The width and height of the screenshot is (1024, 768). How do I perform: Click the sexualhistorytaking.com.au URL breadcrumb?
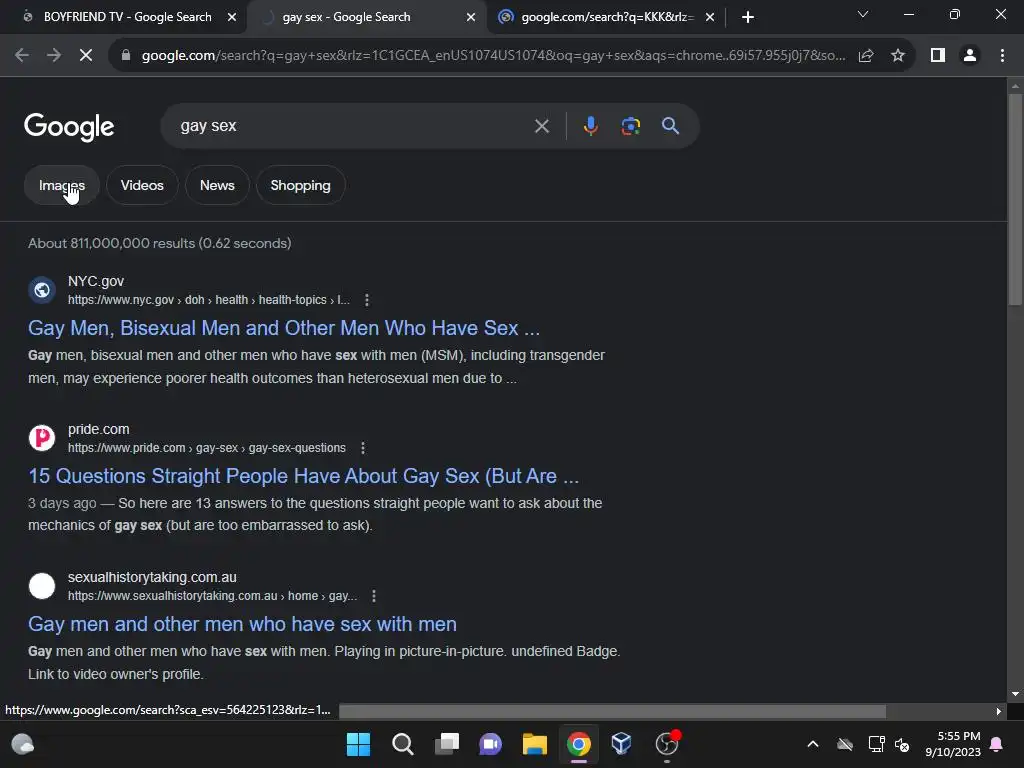pos(212,596)
